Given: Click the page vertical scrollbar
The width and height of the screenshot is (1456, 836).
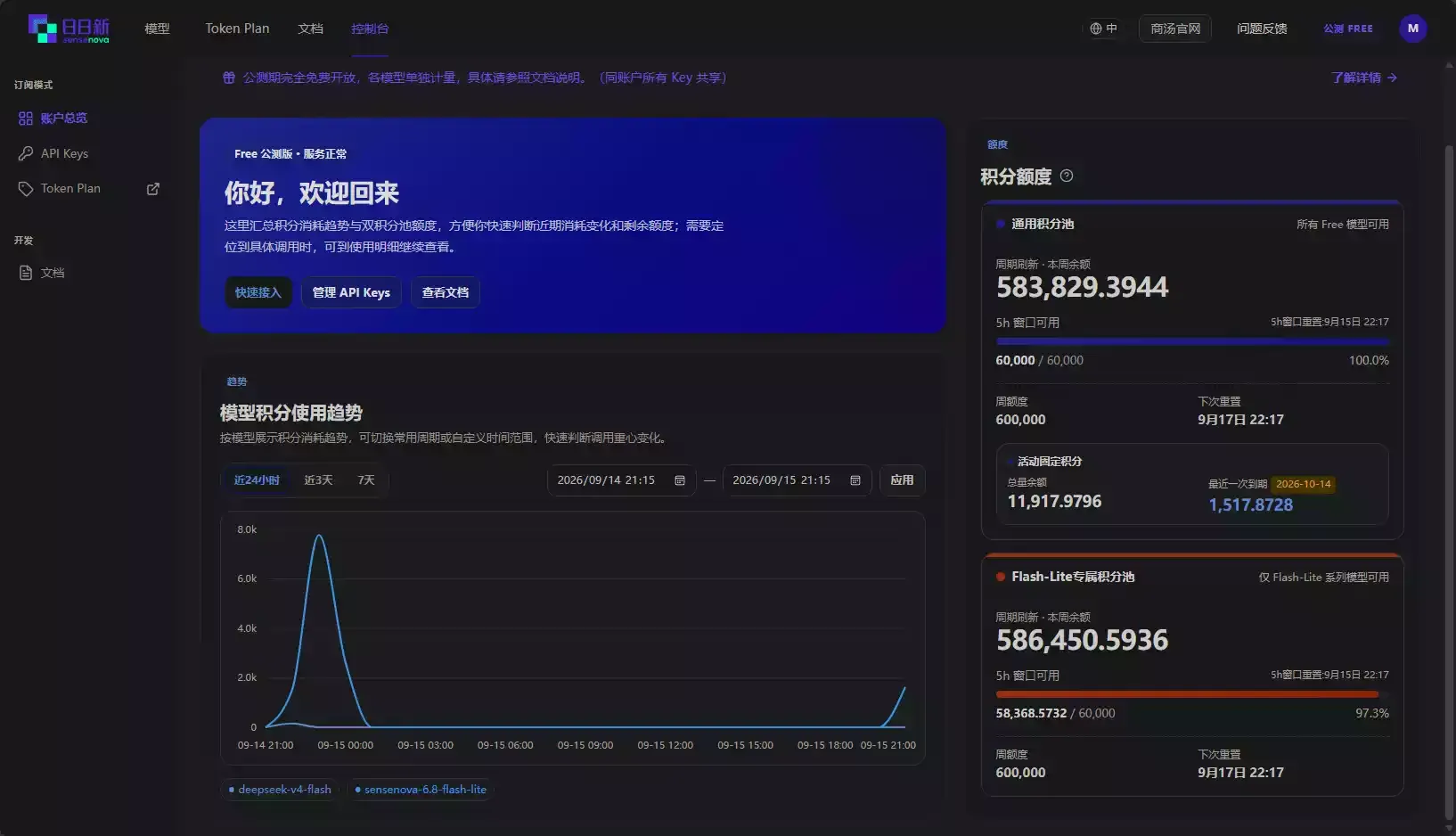Looking at the screenshot, I should (x=1449, y=481).
